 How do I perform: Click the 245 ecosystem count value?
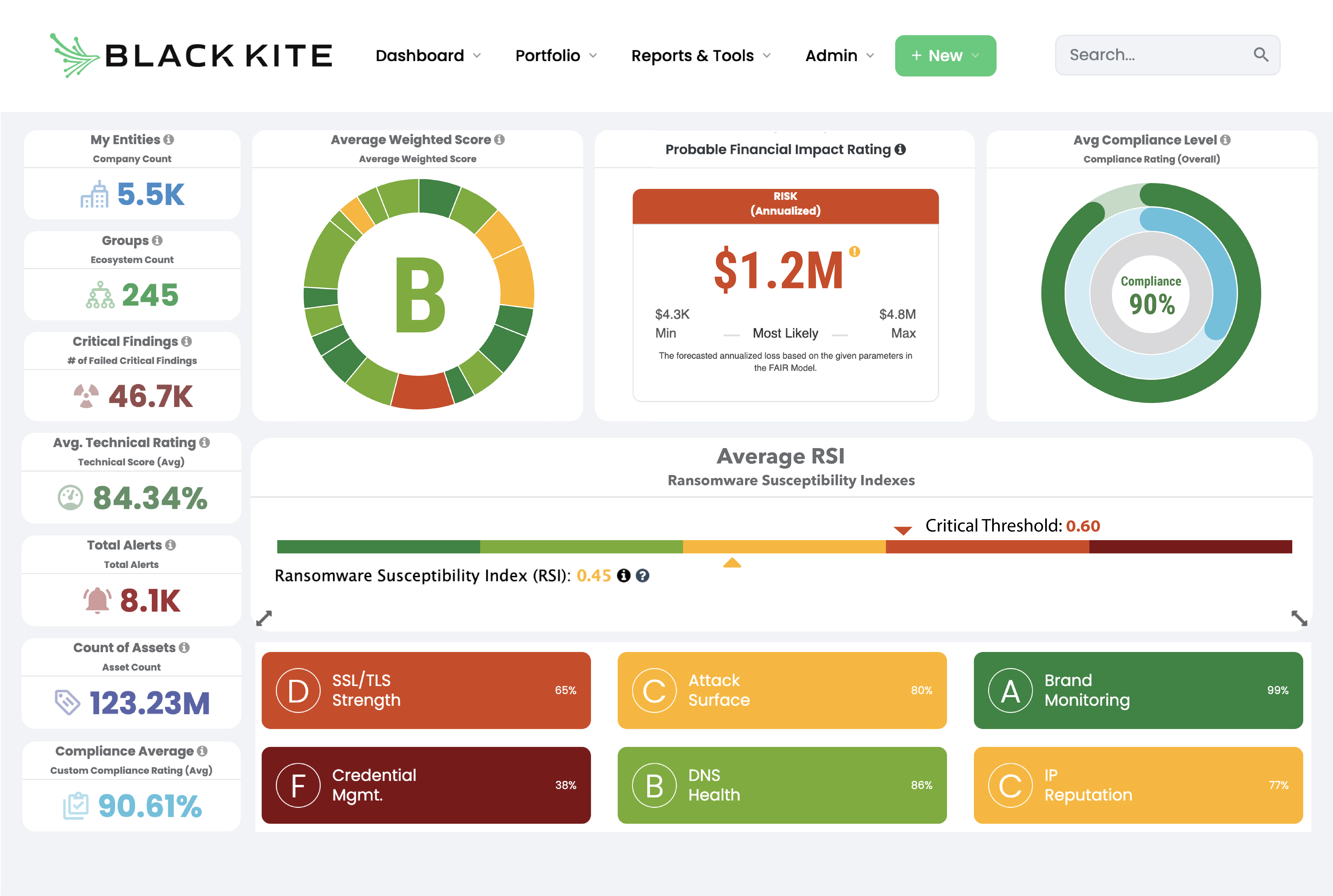(x=150, y=295)
